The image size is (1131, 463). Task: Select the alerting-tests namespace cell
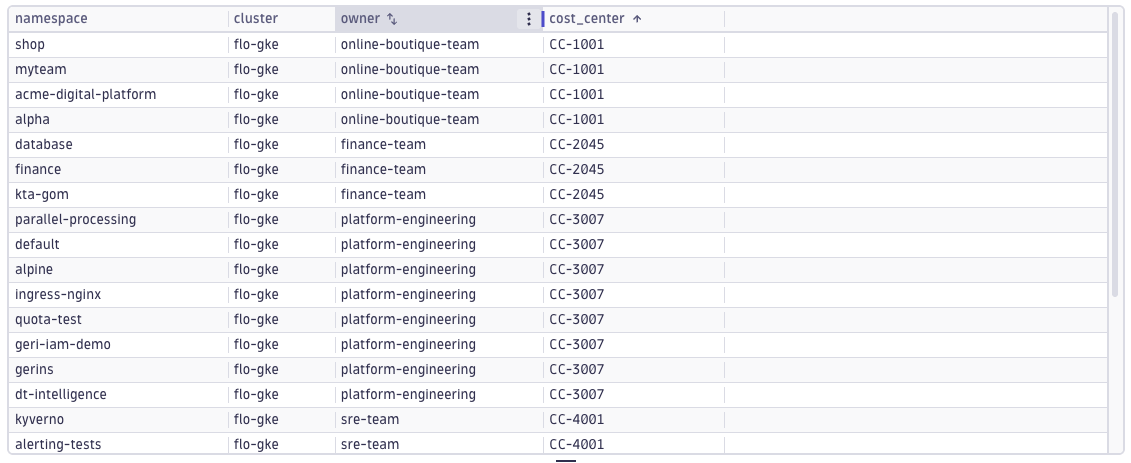pyautogui.click(x=118, y=444)
